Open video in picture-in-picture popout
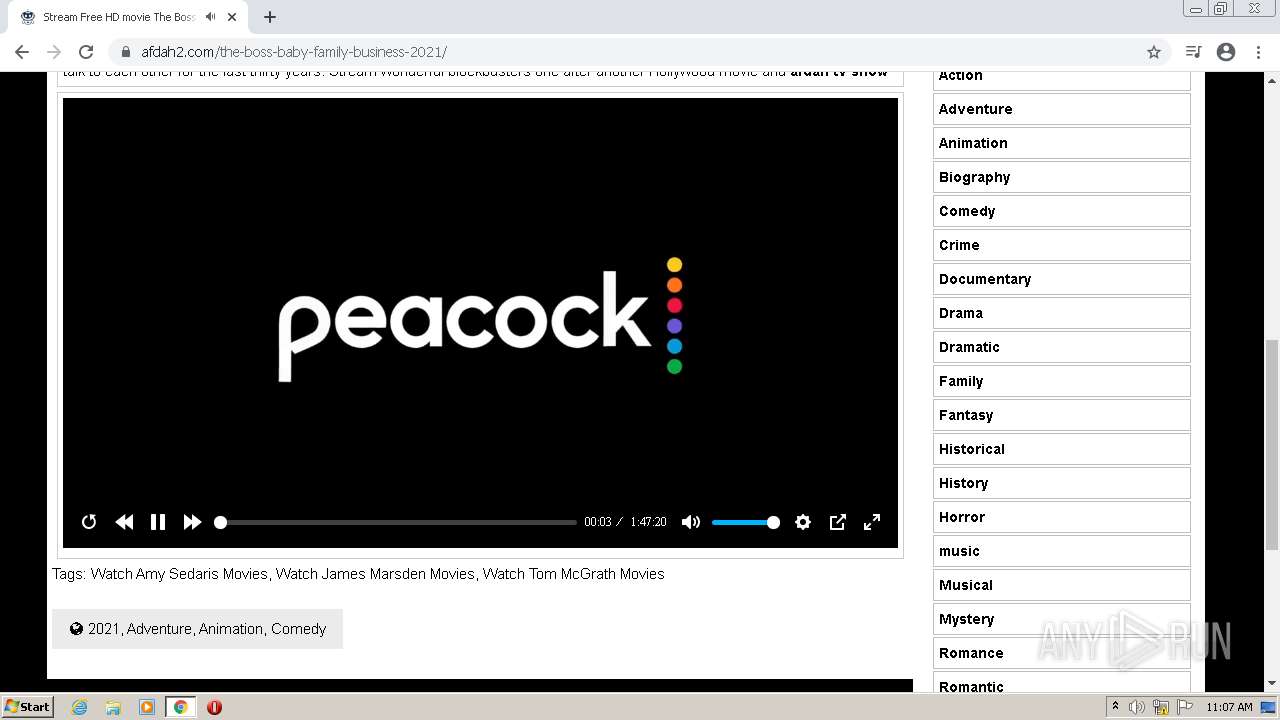Image resolution: width=1280 pixels, height=720 pixels. click(x=838, y=522)
